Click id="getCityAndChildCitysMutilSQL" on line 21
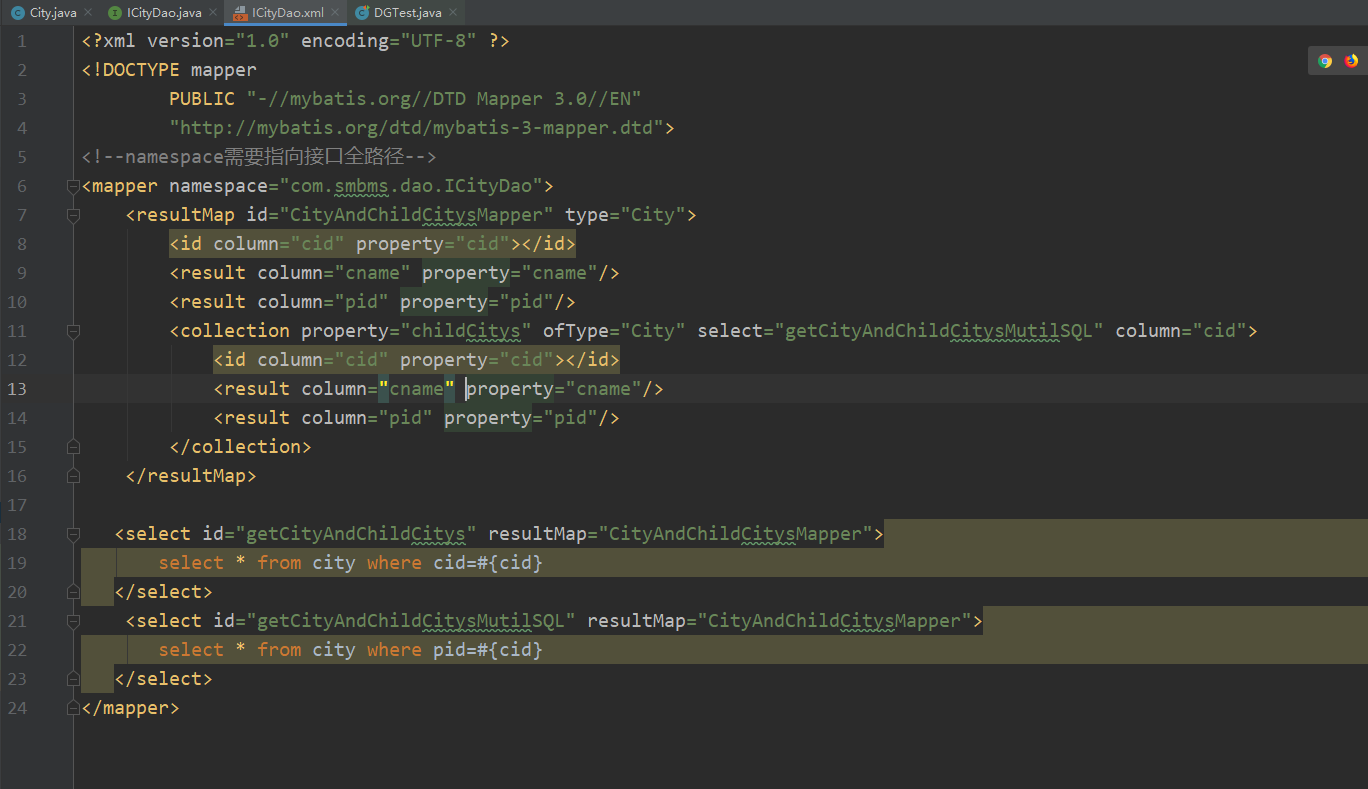1368x789 pixels. [x=394, y=621]
